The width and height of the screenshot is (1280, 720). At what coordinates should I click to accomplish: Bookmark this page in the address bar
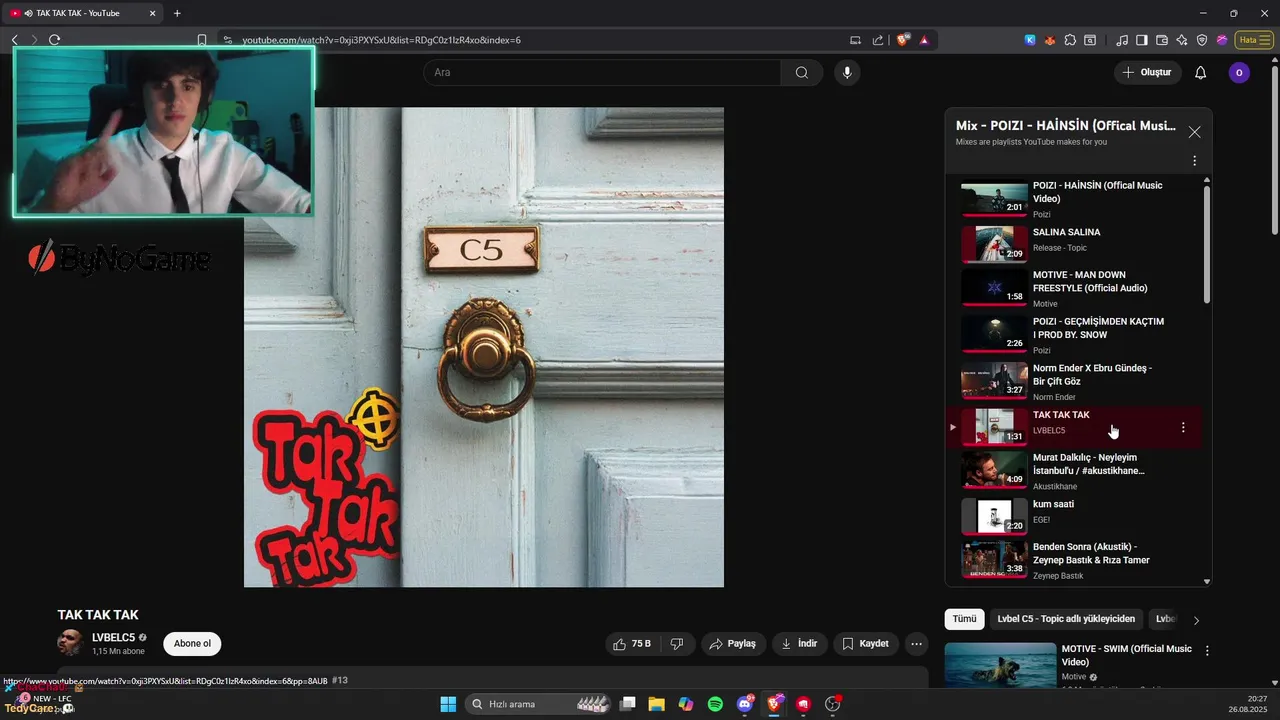[x=202, y=40]
